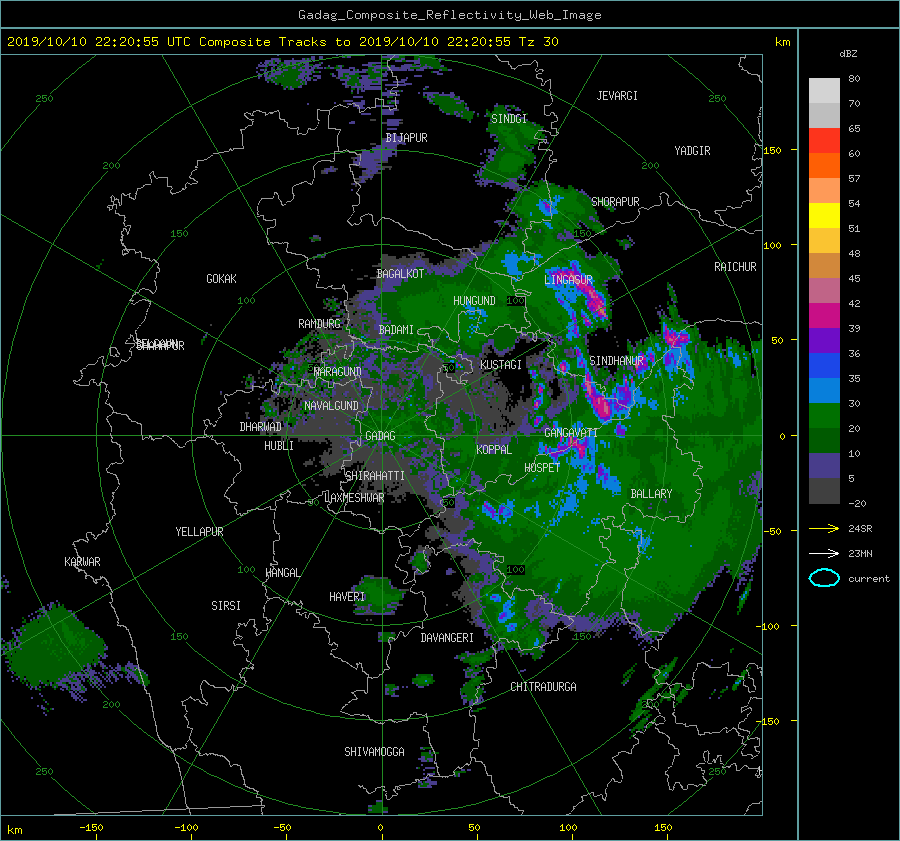
Task: Click the 150 tick on right km axis
Action: (773, 150)
